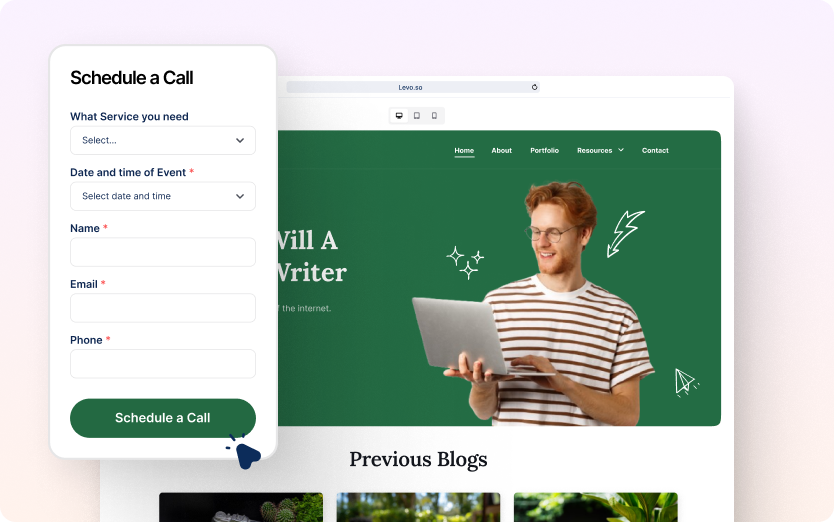Expand the Resources menu chevron
Screen dimensions: 834x522
[621, 150]
